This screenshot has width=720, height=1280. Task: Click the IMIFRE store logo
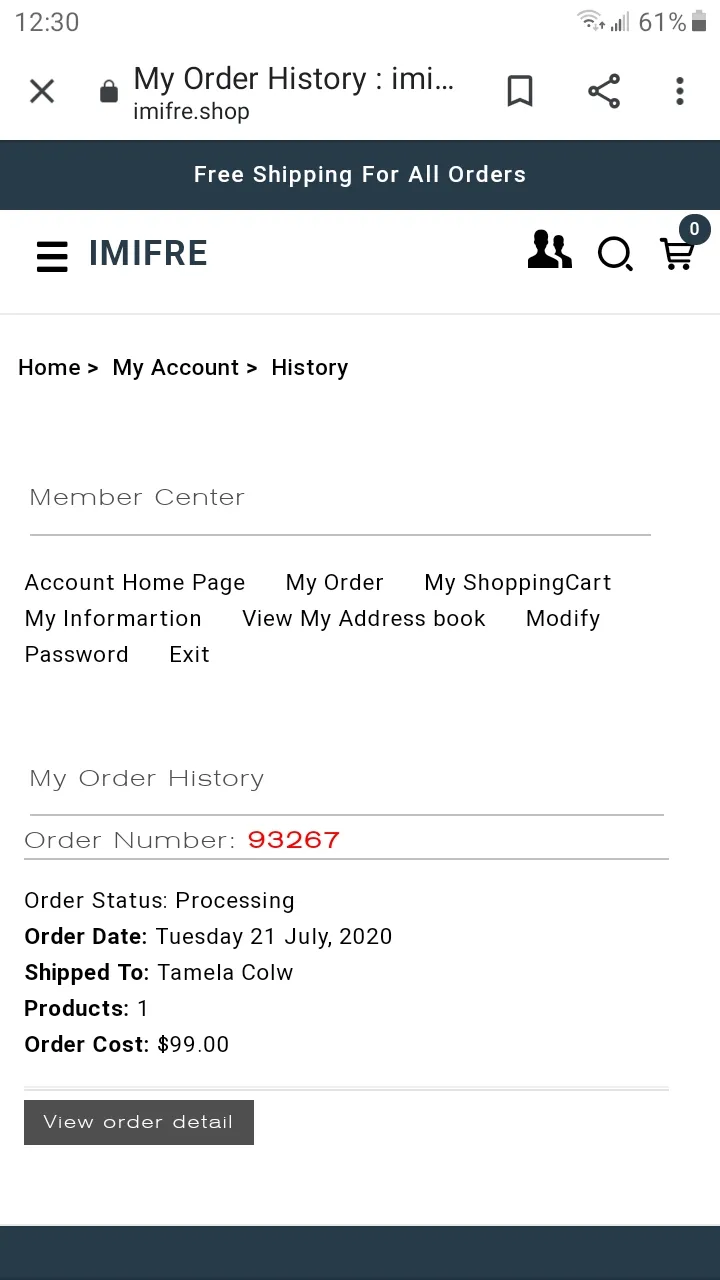(148, 254)
